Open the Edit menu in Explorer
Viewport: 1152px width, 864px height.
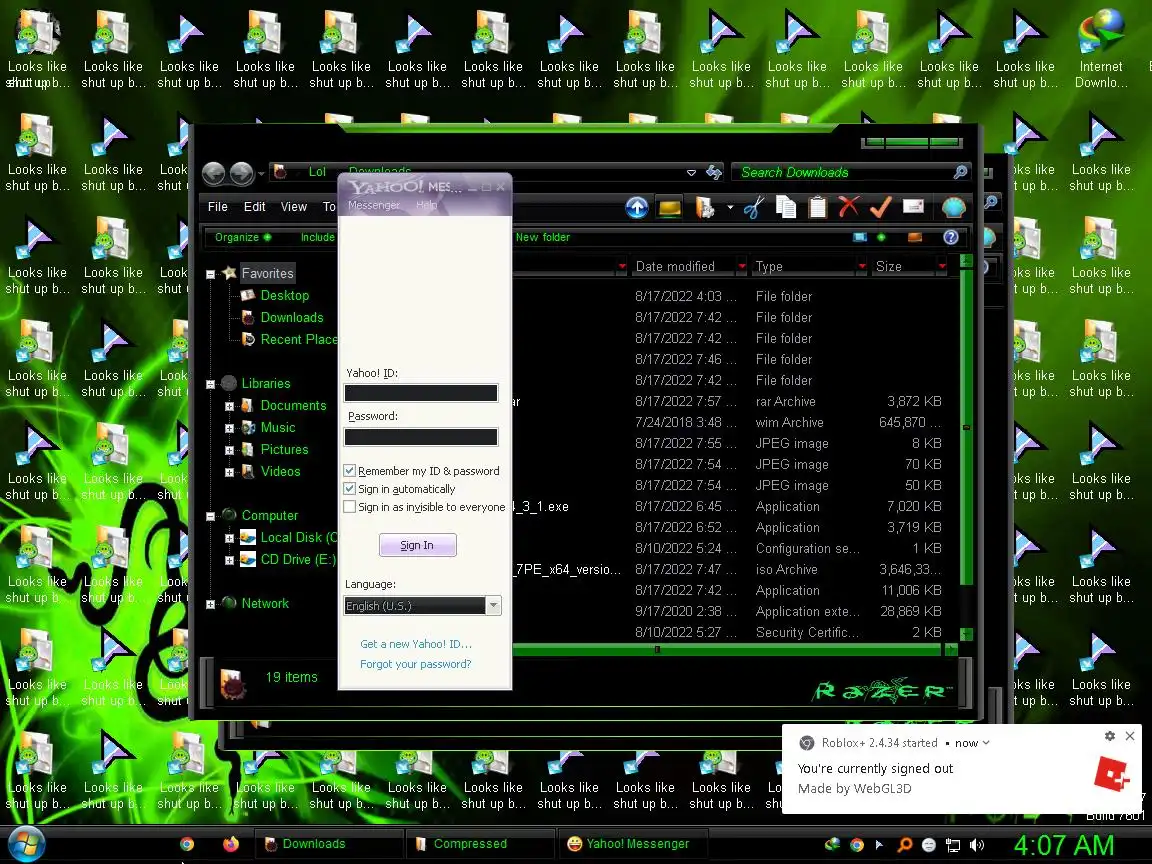pyautogui.click(x=254, y=207)
